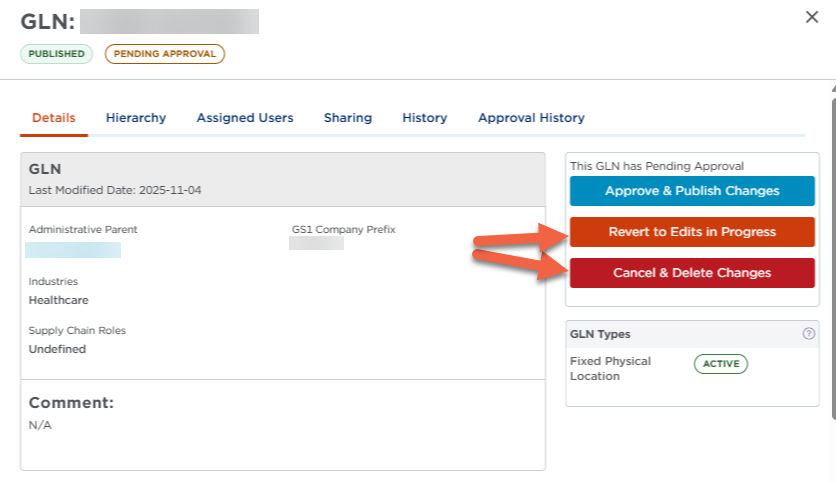Select the GS1 Company Prefix value
This screenshot has width=836, height=482.
point(316,243)
